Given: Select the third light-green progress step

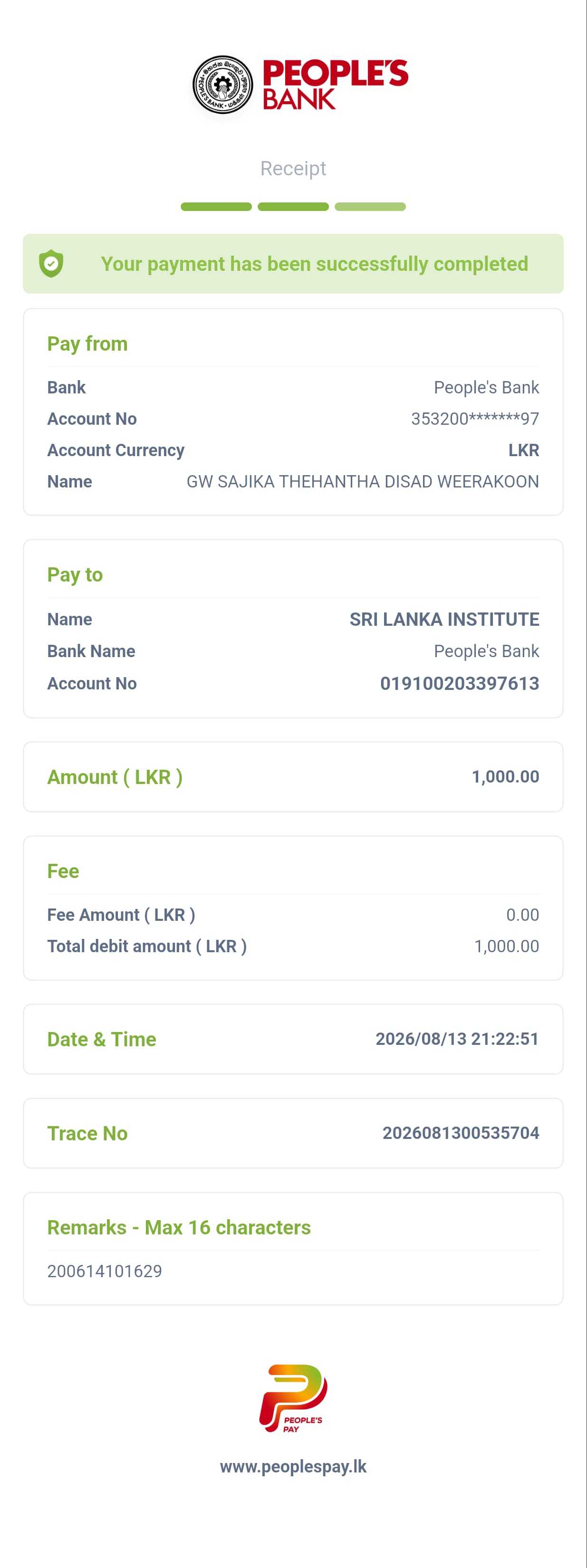Looking at the screenshot, I should (x=370, y=207).
